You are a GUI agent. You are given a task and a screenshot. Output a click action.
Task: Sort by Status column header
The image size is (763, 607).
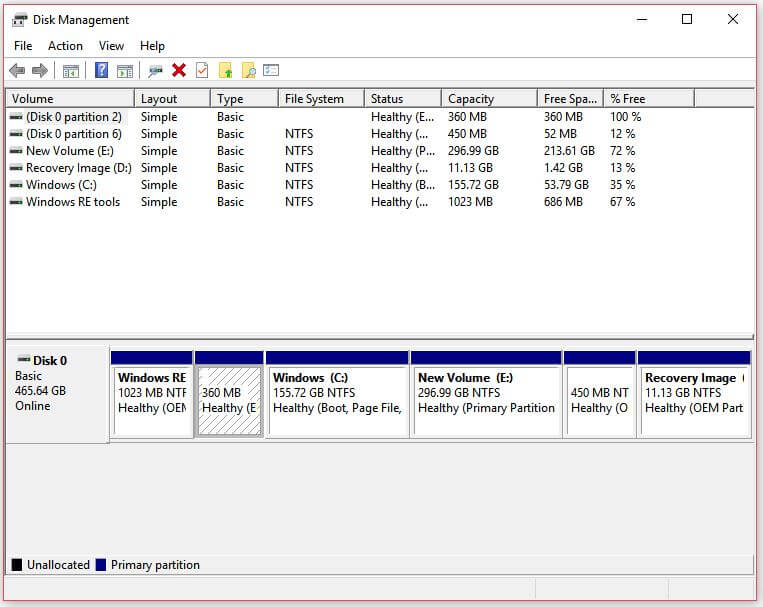coord(403,99)
